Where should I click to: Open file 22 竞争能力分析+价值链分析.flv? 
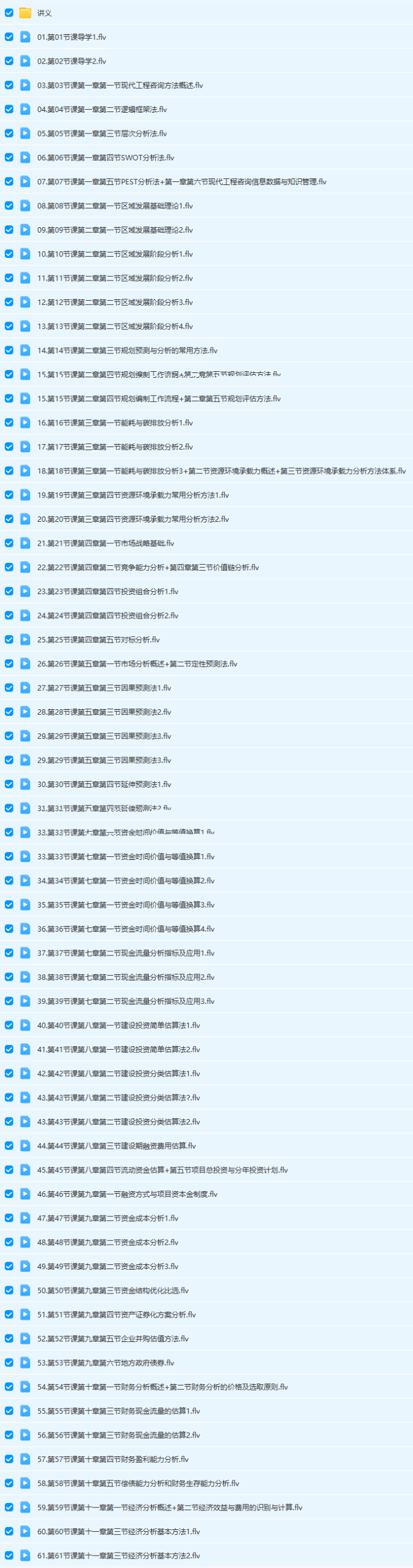click(x=147, y=568)
